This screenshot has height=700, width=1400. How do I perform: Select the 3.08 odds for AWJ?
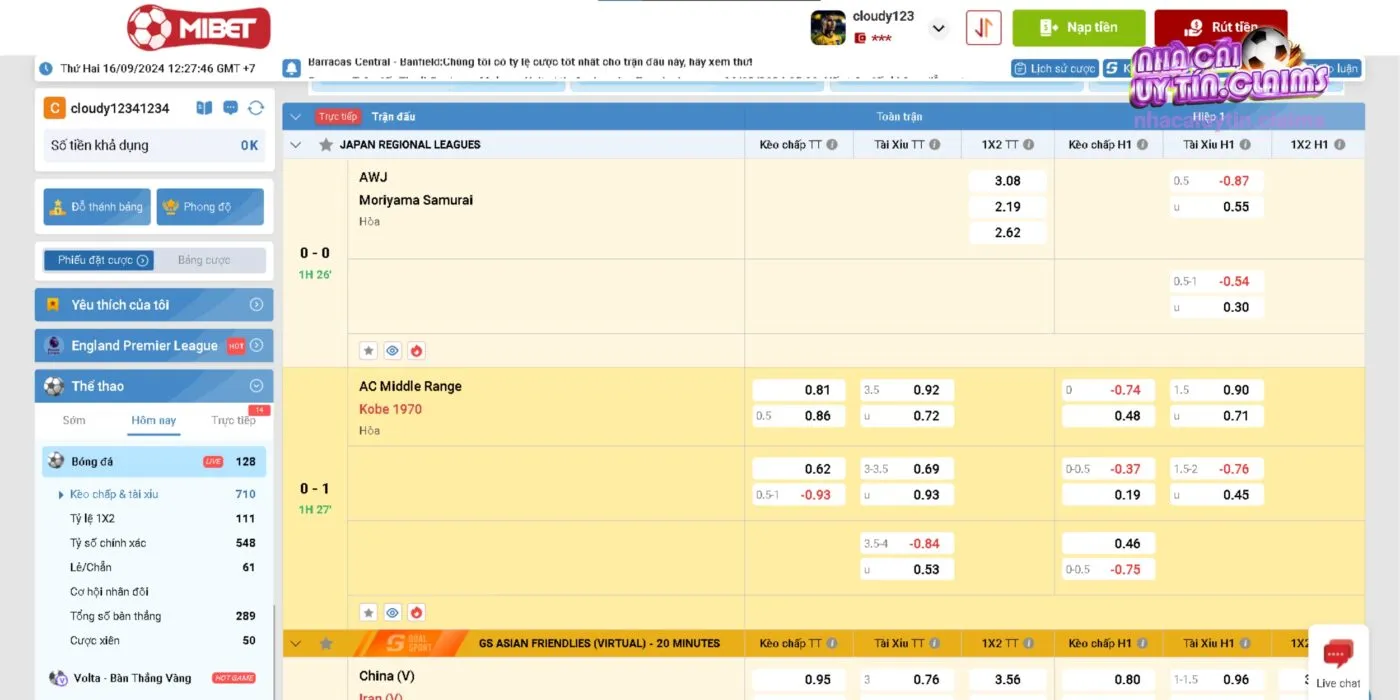pyautogui.click(x=1007, y=181)
